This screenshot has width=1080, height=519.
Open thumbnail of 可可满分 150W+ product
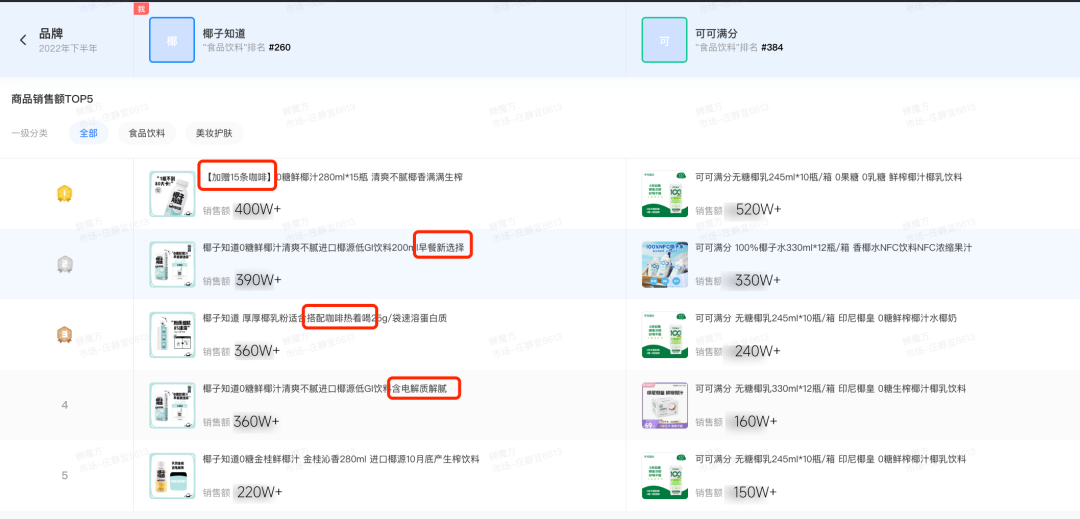point(665,476)
